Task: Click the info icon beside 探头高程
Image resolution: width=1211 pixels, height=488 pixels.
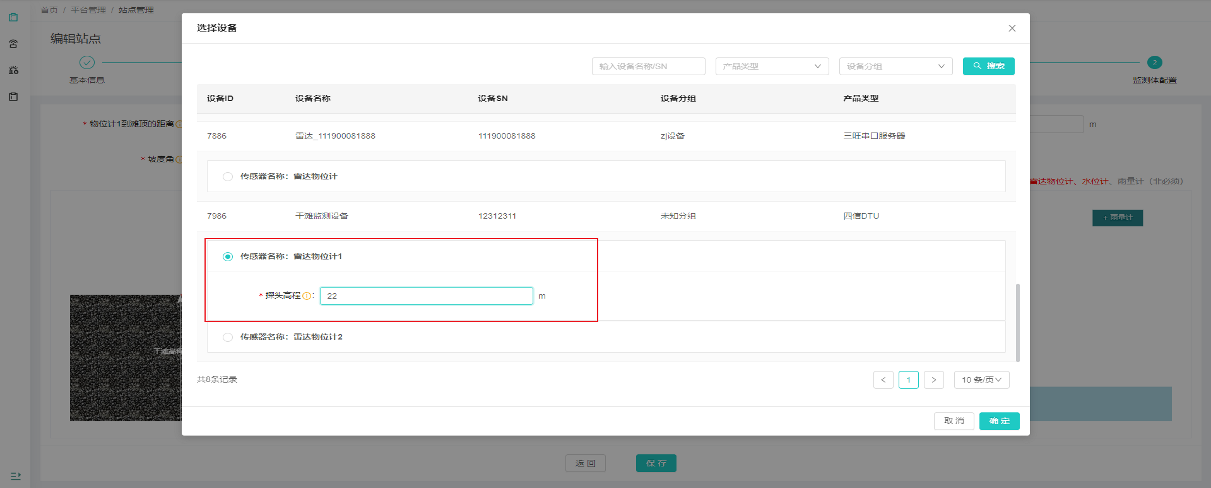Action: [308, 296]
